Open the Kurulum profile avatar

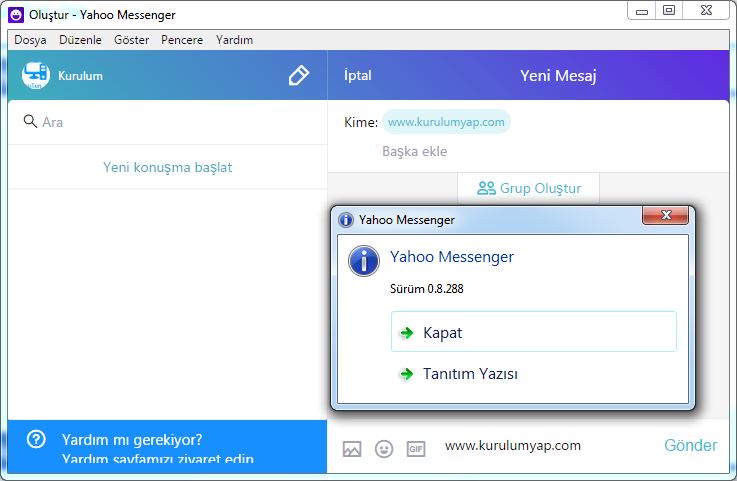pos(36,75)
